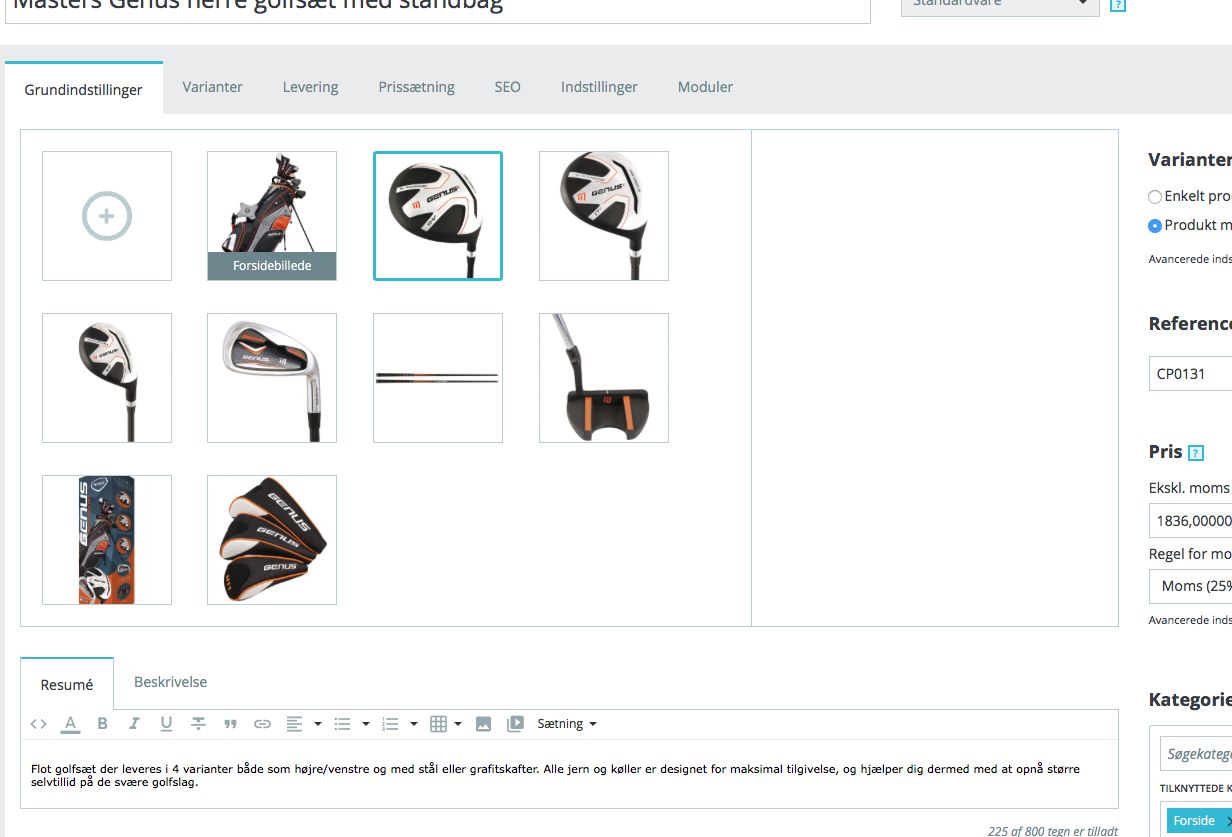The image size is (1232, 837).
Task: Click help icon beside product type dropdown
Action: pyautogui.click(x=1118, y=5)
